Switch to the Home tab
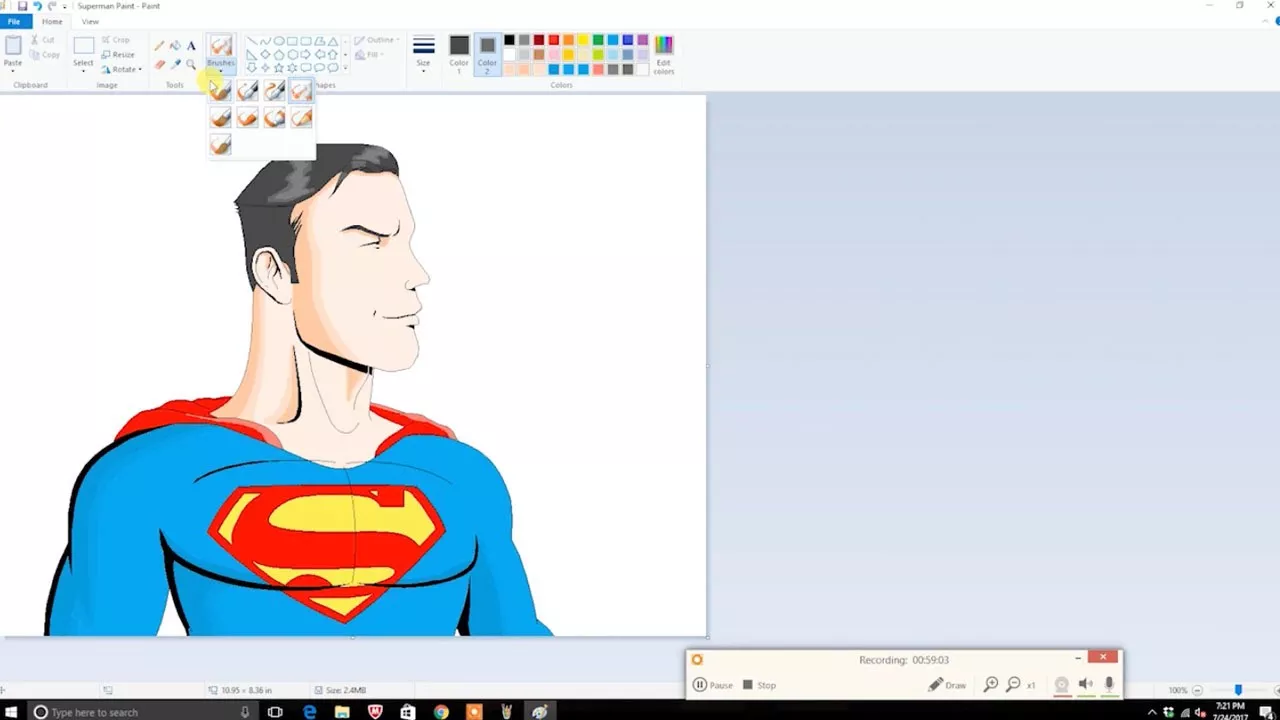 (x=52, y=22)
